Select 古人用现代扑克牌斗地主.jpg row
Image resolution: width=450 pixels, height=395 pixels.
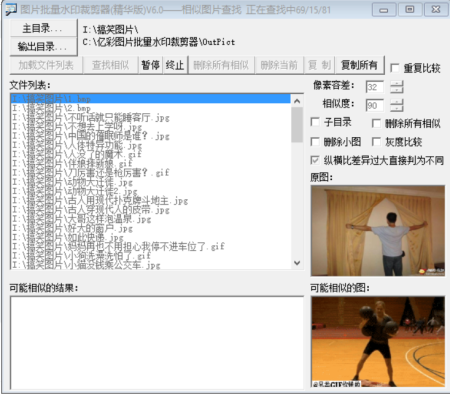coord(151,201)
